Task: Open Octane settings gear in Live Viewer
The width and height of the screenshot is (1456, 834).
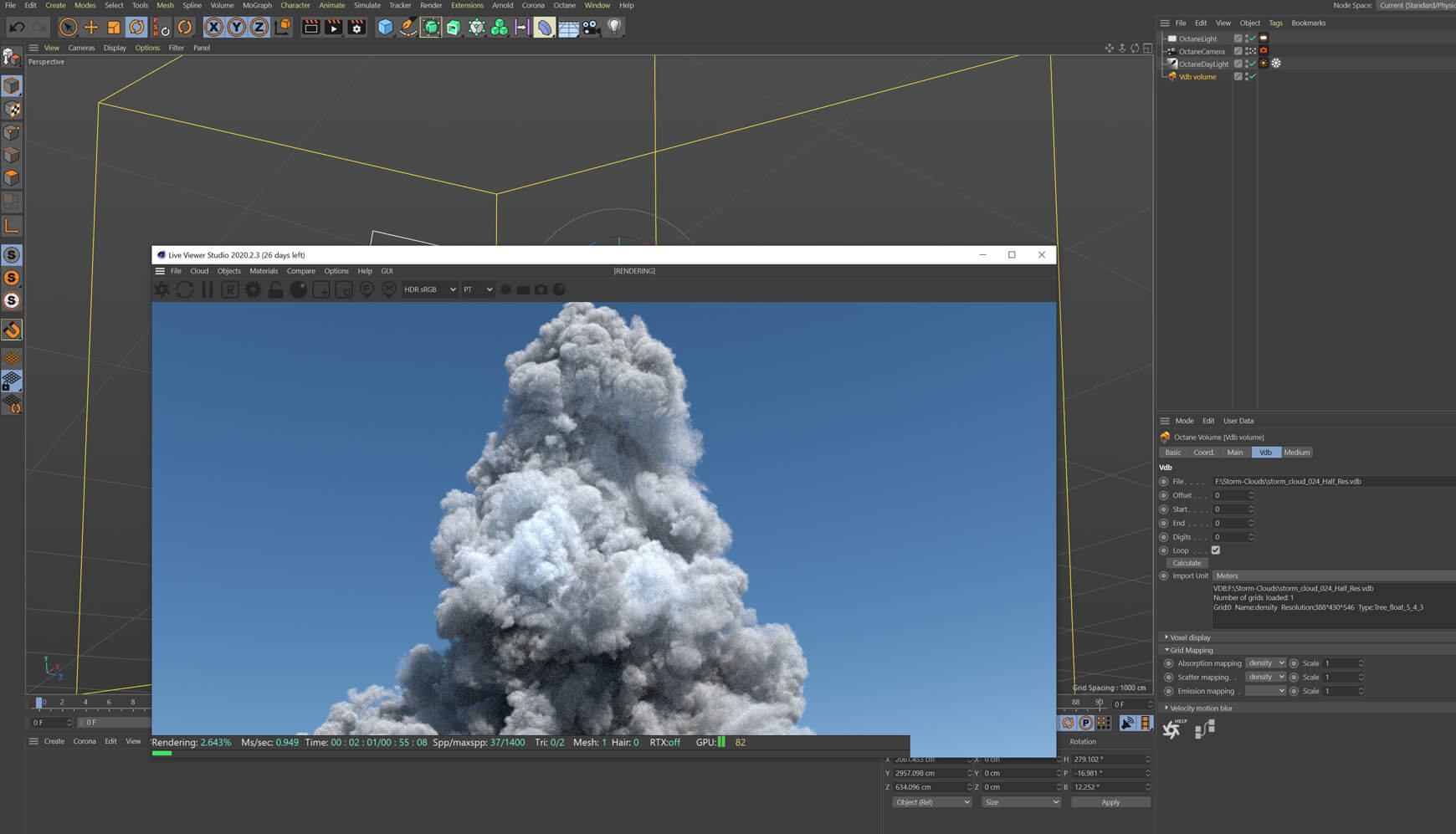Action: [252, 289]
